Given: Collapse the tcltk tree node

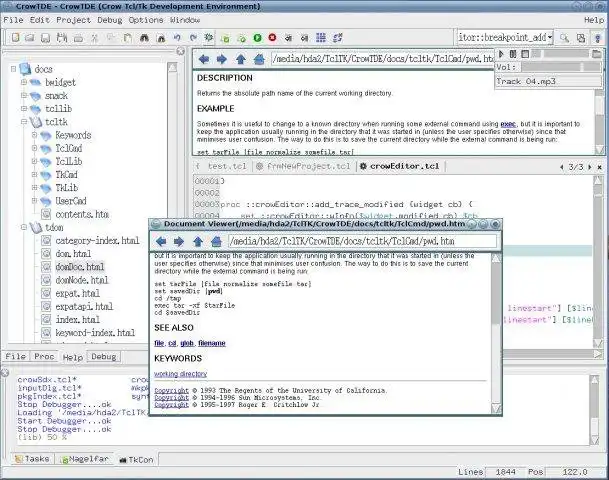Looking at the screenshot, I should tap(24, 122).
